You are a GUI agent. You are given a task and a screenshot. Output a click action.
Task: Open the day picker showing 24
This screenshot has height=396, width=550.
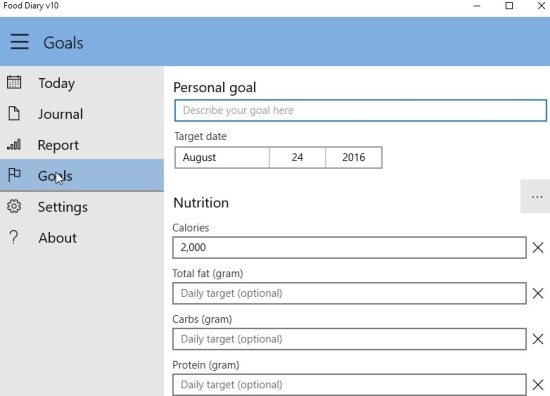tap(297, 157)
